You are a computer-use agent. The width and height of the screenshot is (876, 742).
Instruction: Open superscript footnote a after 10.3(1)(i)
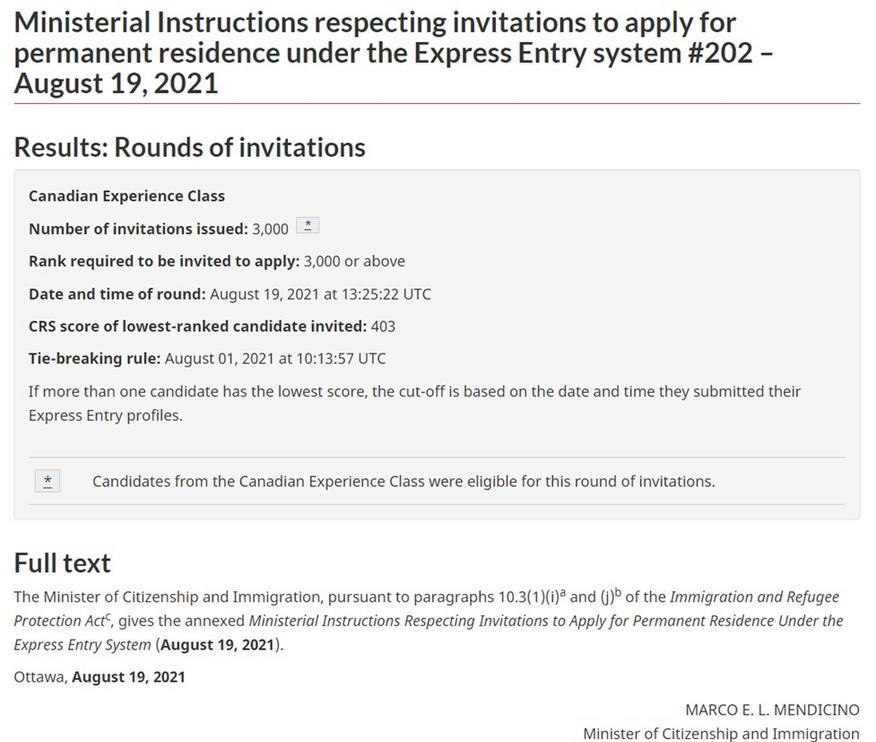(x=563, y=591)
